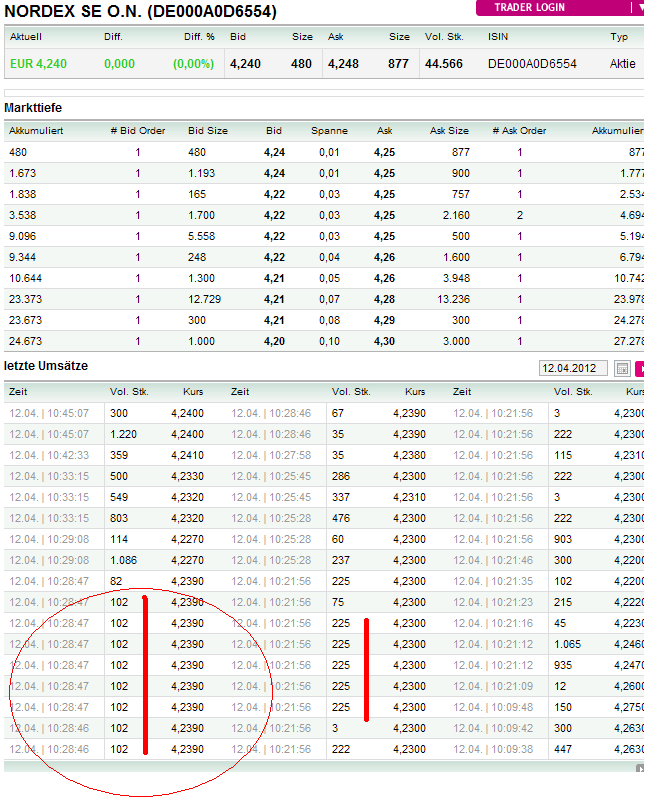The image size is (657, 808).
Task: Click the trade time 10:42:33
Action: (x=68, y=456)
